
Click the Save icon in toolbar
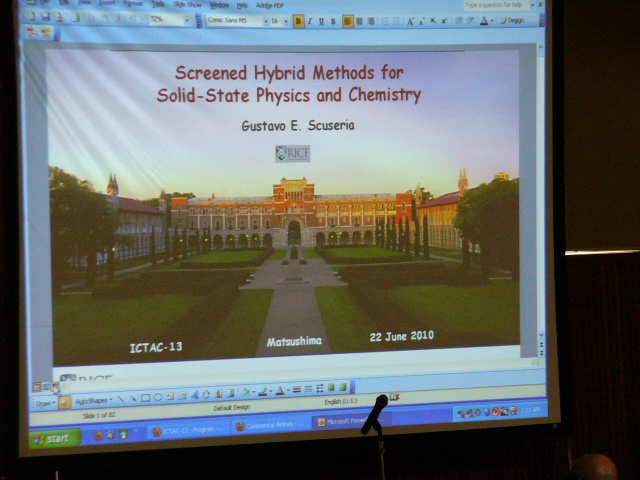pos(46,16)
